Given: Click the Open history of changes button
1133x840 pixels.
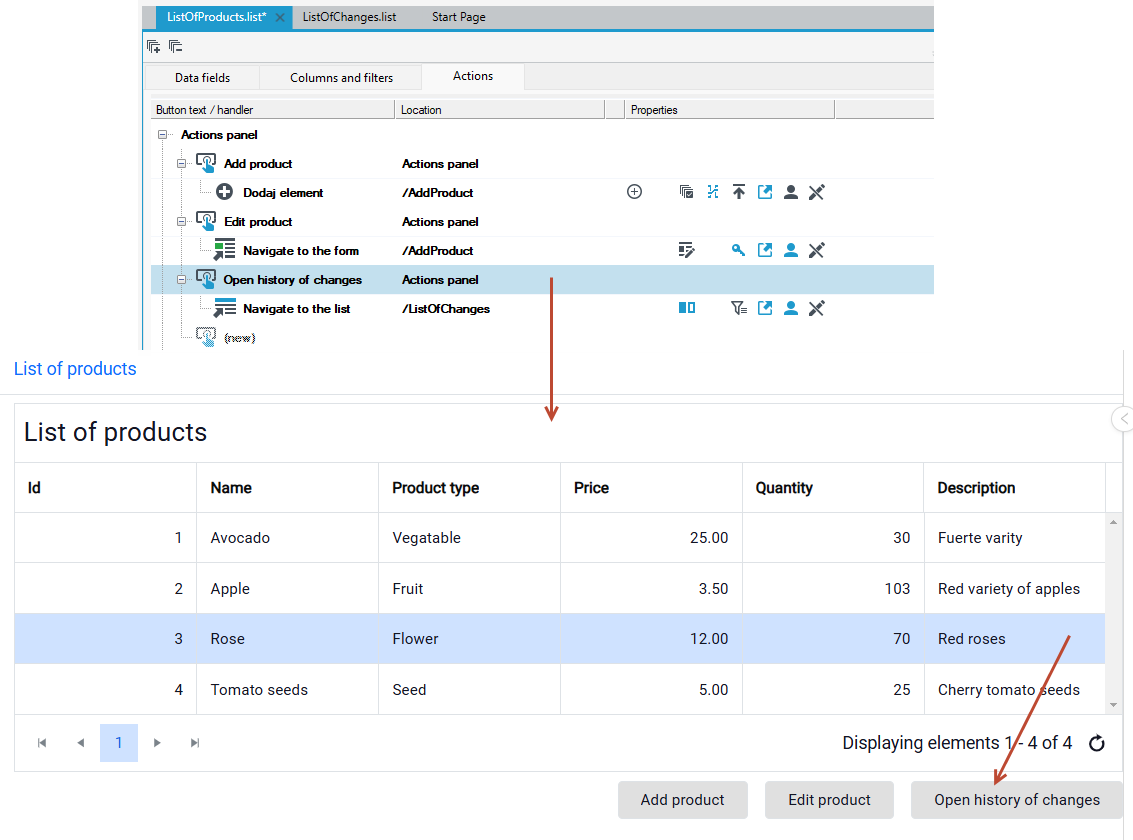Looking at the screenshot, I should point(1017,800).
